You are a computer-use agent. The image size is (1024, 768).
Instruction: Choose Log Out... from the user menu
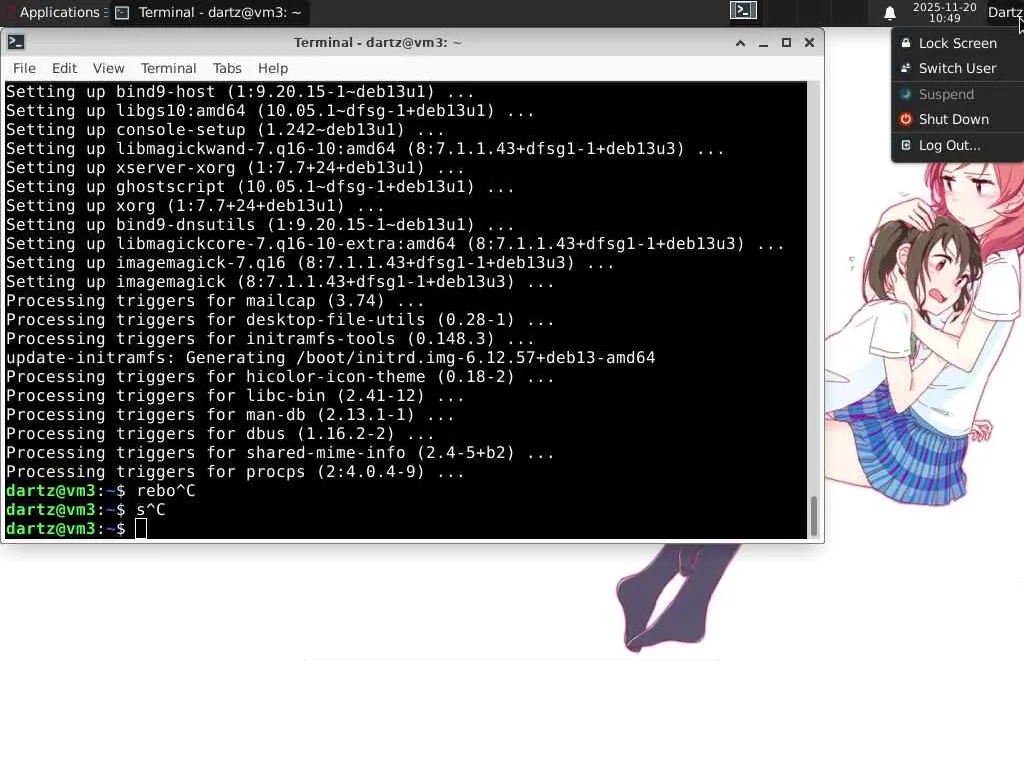tap(957, 146)
